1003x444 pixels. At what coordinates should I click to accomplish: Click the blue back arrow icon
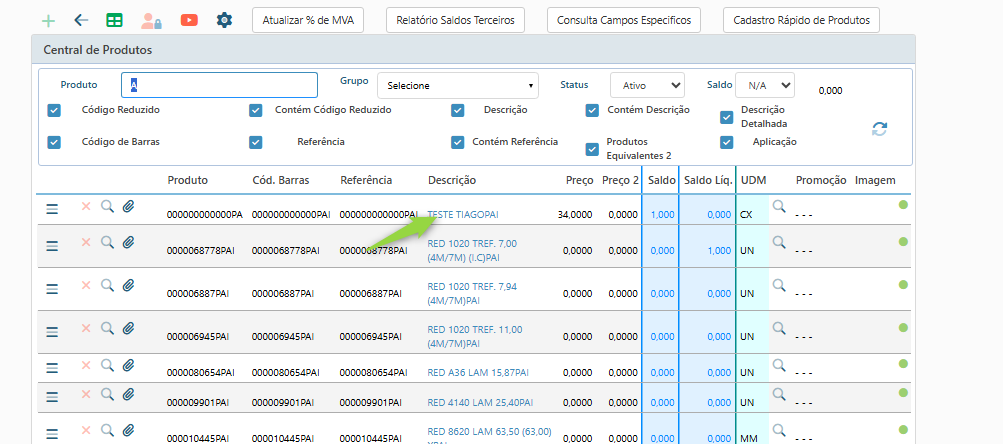(x=82, y=20)
